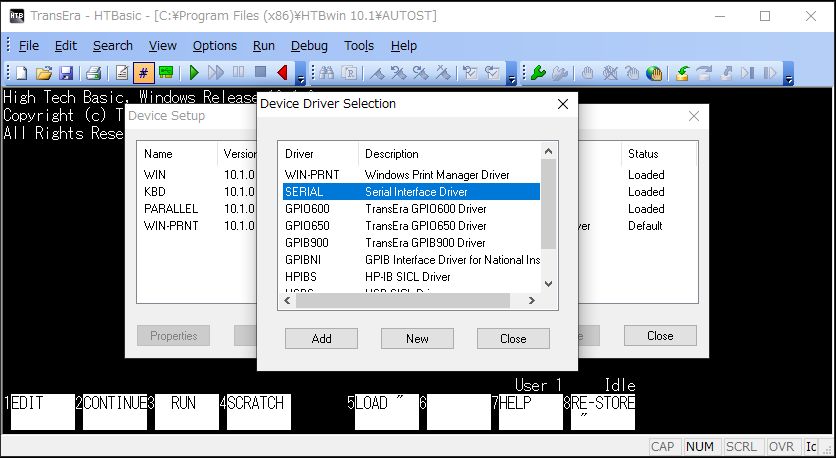The width and height of the screenshot is (836, 458).
Task: Click the EDIT softkey
Action: click(x=43, y=412)
